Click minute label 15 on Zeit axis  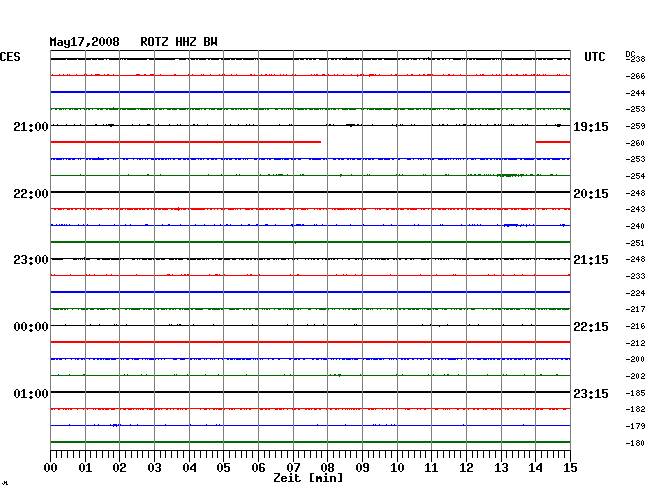click(x=570, y=468)
